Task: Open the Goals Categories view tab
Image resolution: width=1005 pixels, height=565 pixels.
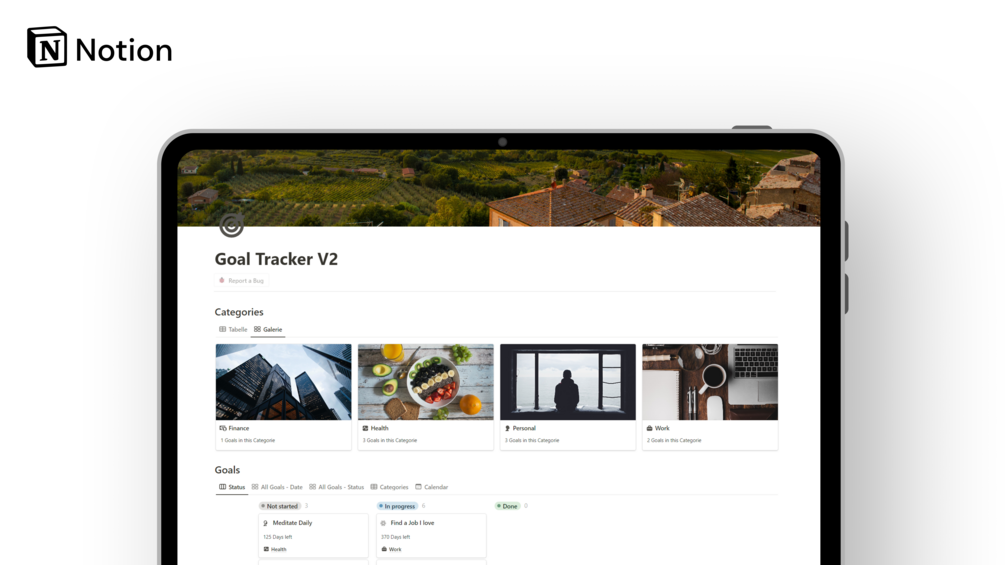Action: 389,487
